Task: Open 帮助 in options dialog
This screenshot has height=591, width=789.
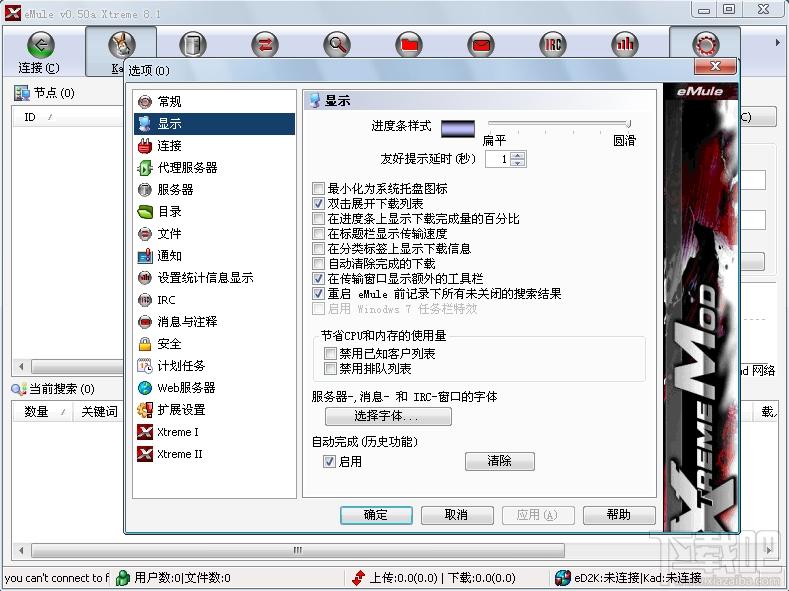Action: 619,515
